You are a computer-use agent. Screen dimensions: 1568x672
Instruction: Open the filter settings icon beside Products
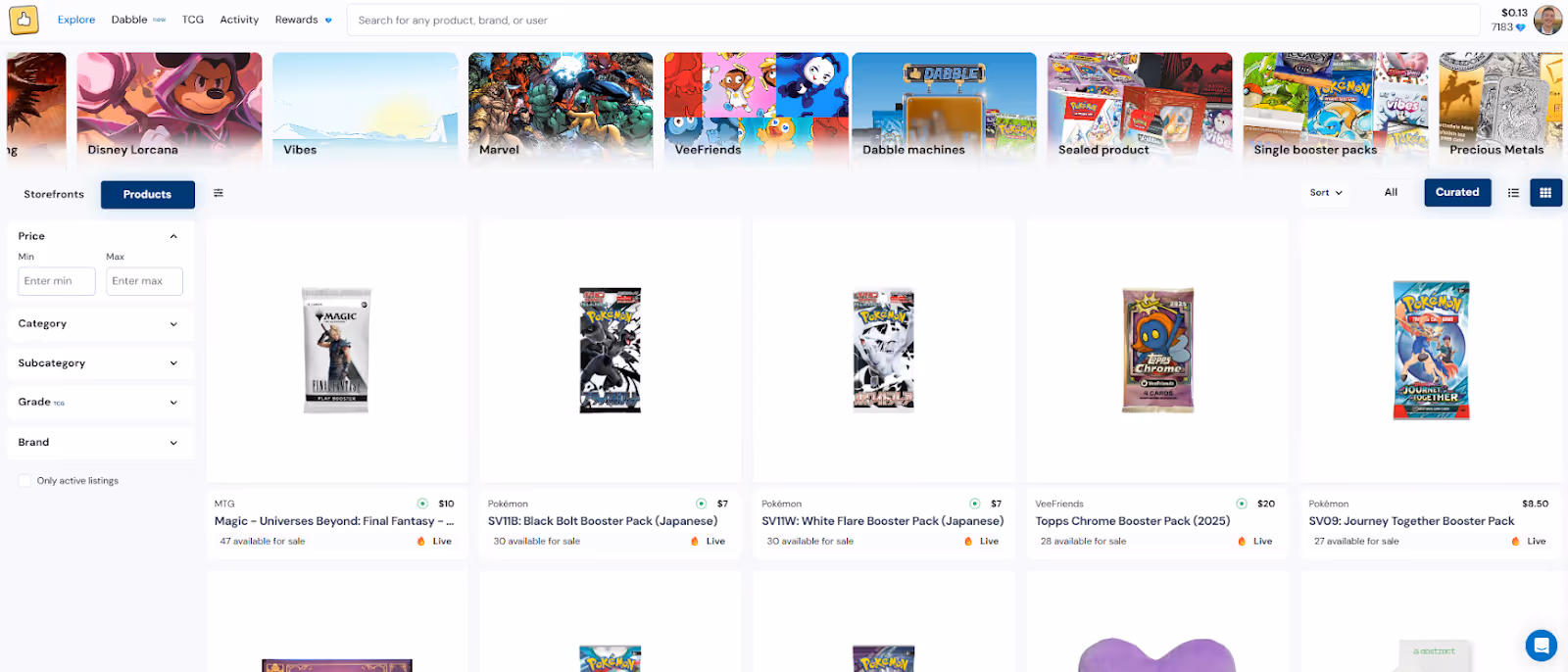point(219,193)
